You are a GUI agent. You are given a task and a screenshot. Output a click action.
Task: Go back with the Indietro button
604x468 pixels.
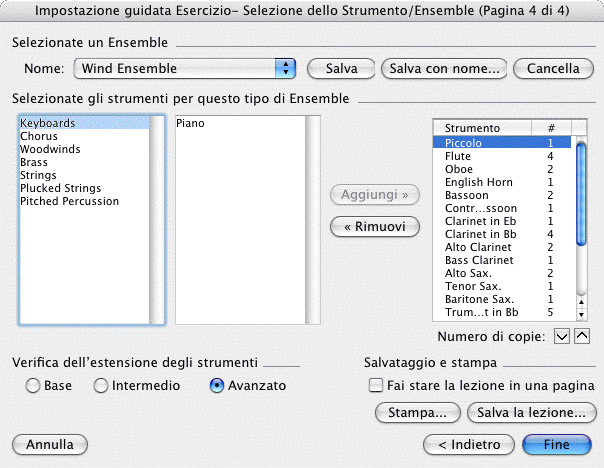click(461, 443)
